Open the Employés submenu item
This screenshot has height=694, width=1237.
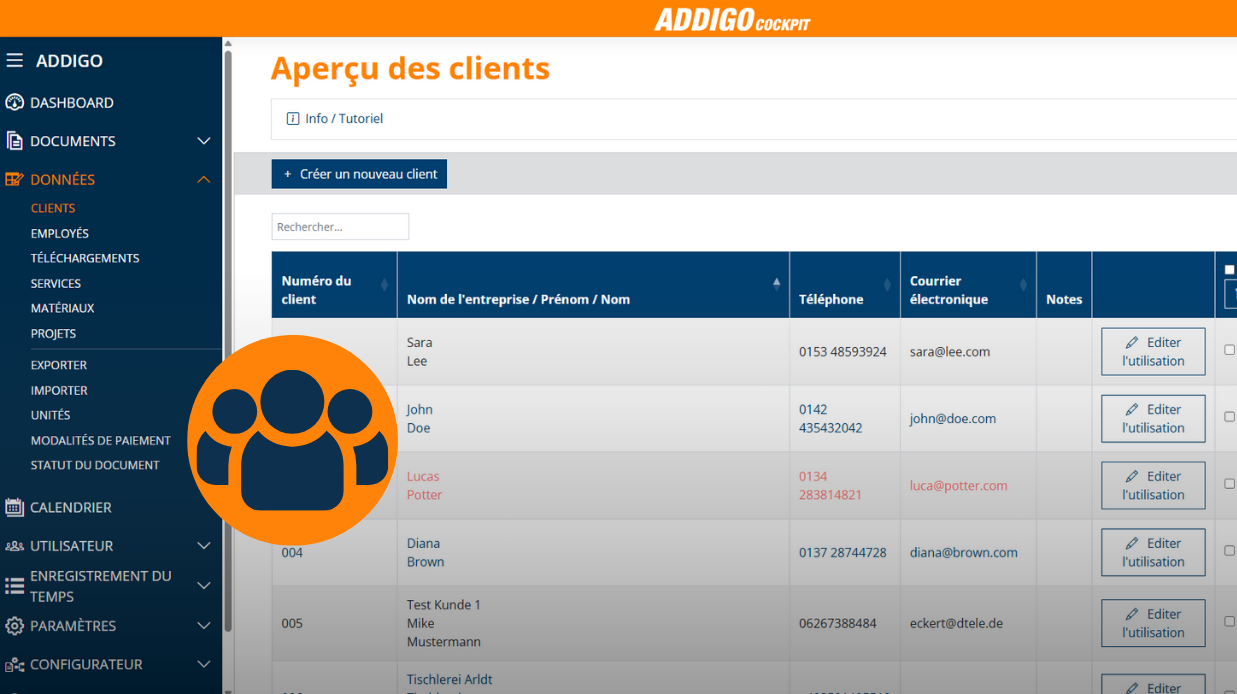[60, 233]
